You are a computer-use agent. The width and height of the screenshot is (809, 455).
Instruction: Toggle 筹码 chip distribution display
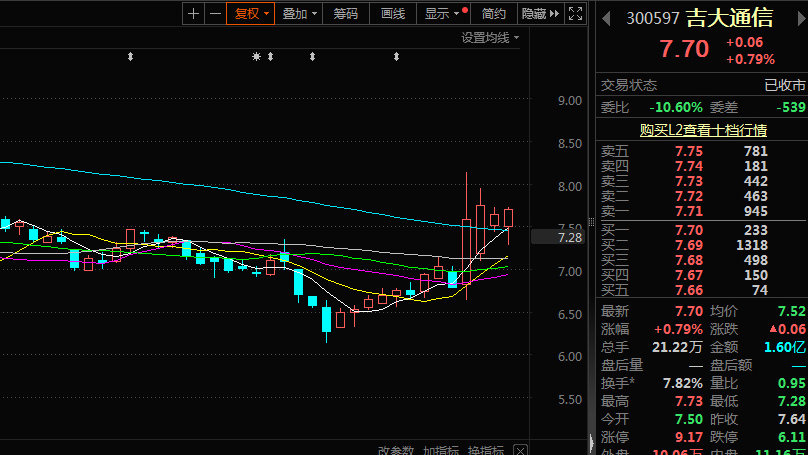(x=345, y=13)
